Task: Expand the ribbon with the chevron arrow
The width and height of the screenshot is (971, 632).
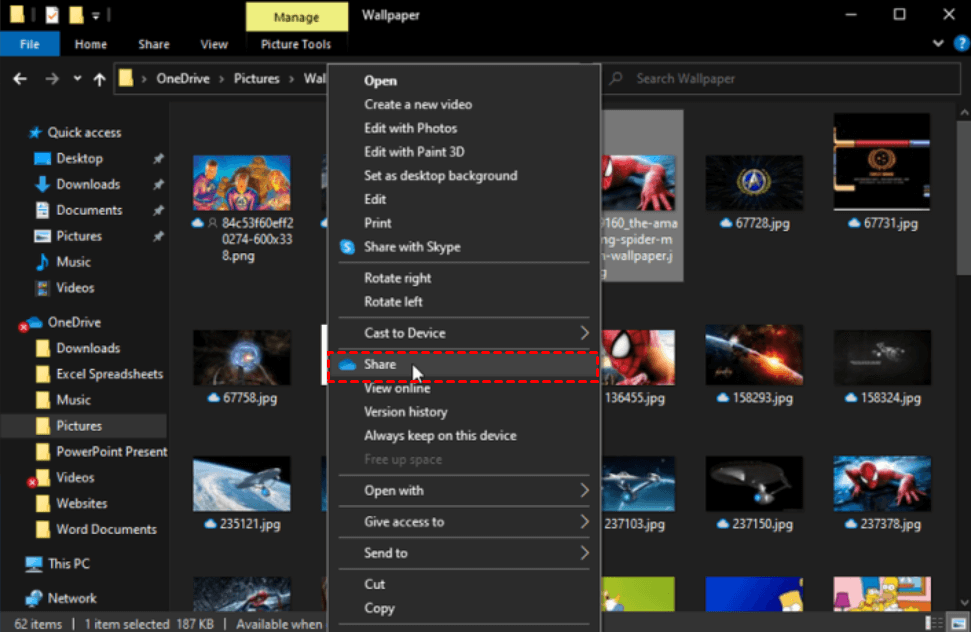Action: pos(938,44)
